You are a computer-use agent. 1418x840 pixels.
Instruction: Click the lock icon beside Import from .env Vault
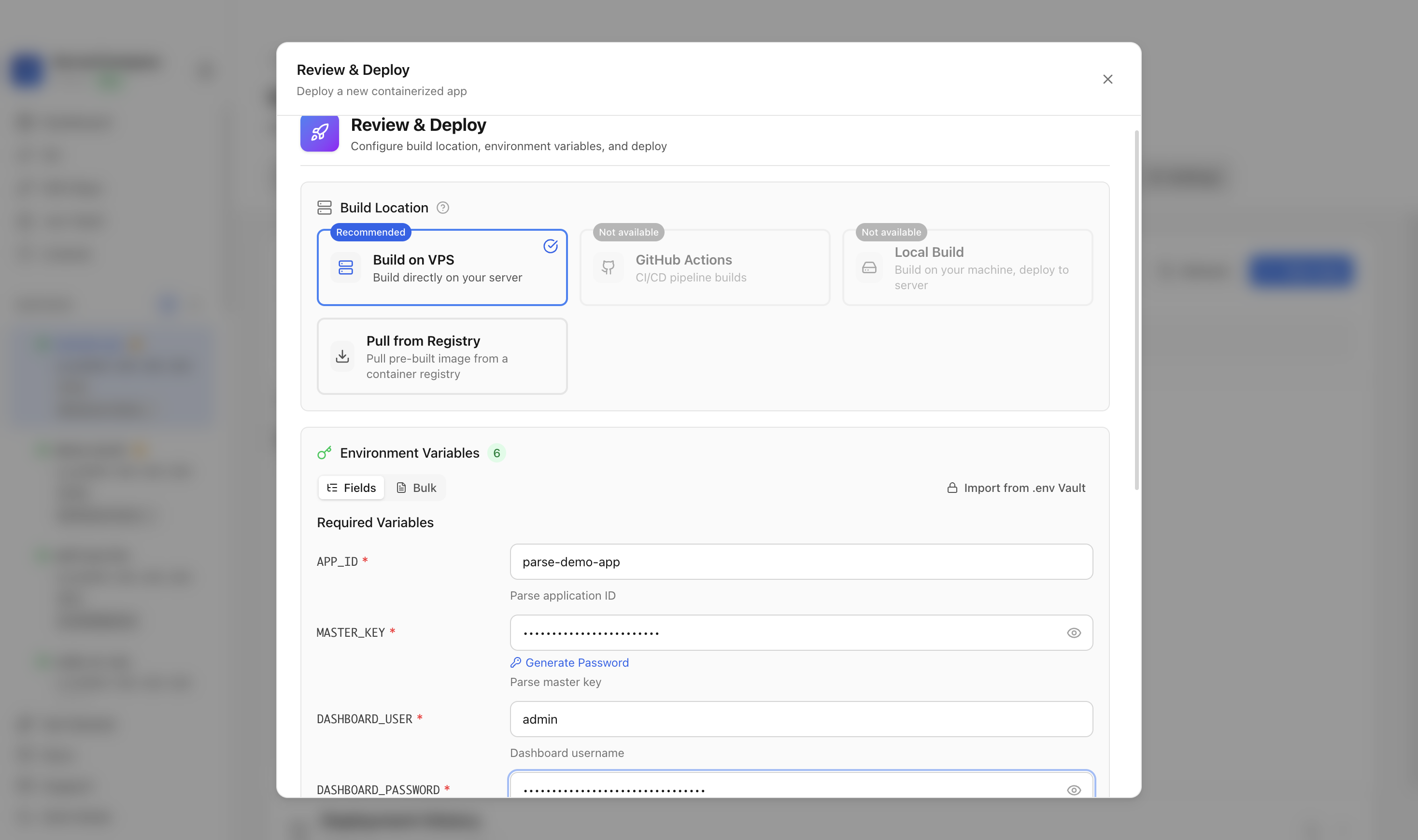952,488
